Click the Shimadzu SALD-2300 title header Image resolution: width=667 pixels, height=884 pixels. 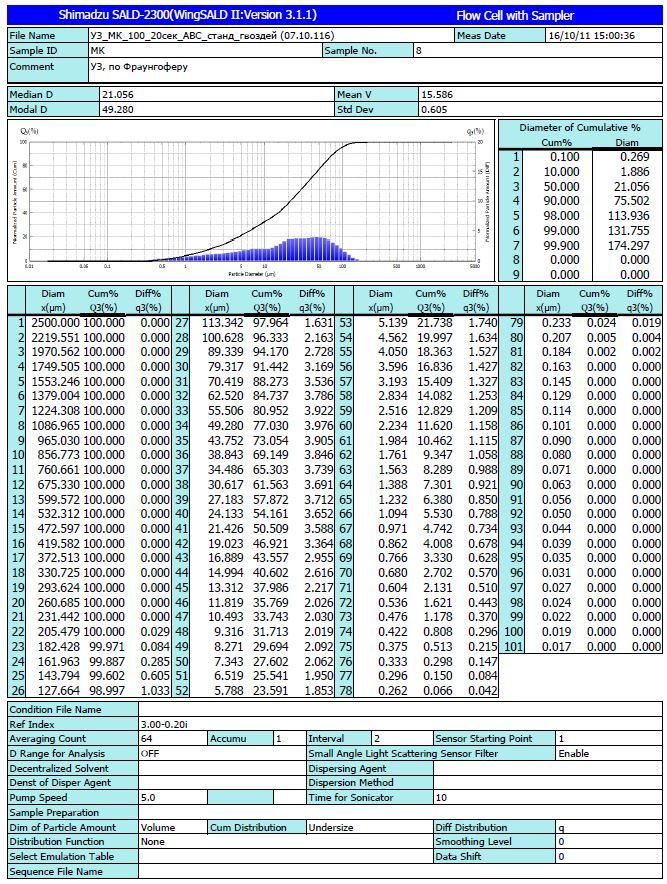[x=188, y=15]
